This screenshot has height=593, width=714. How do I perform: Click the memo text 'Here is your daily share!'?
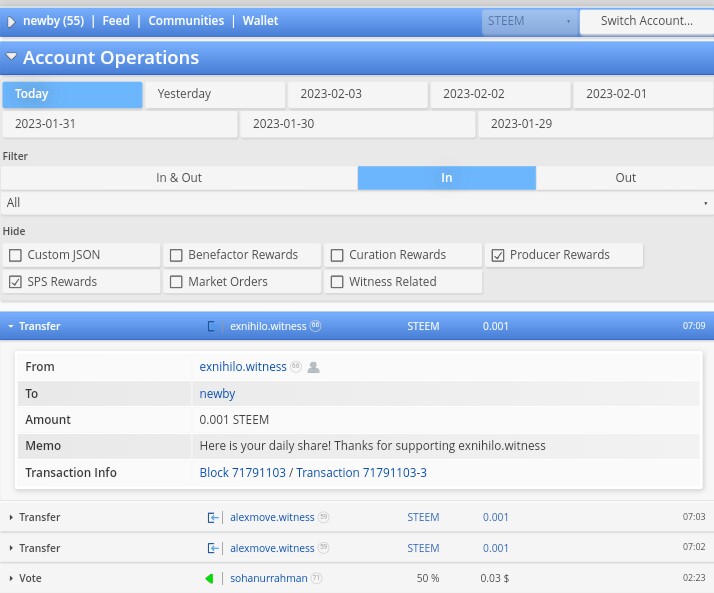[265, 446]
